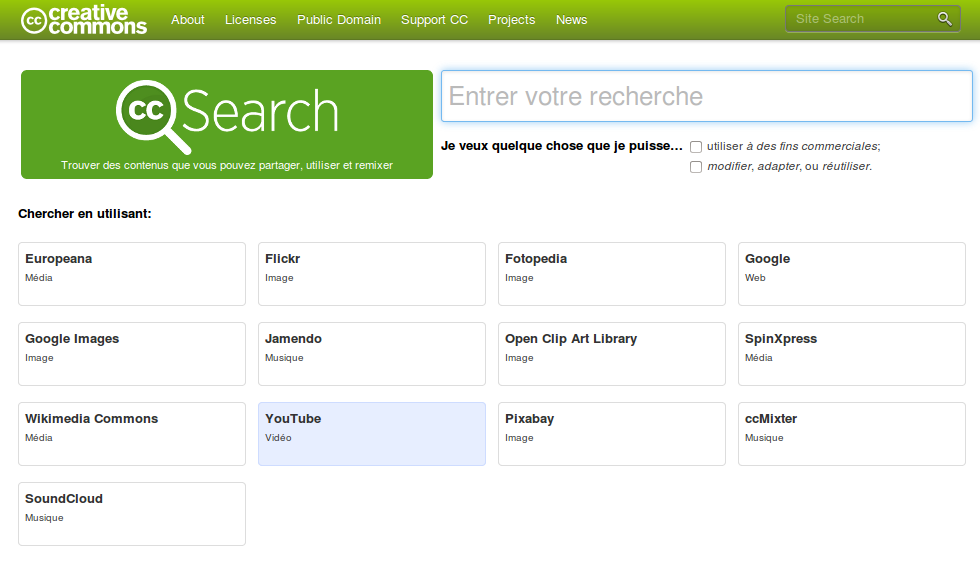Enable the commercial use checkbox
This screenshot has width=980, height=561.
point(696,147)
